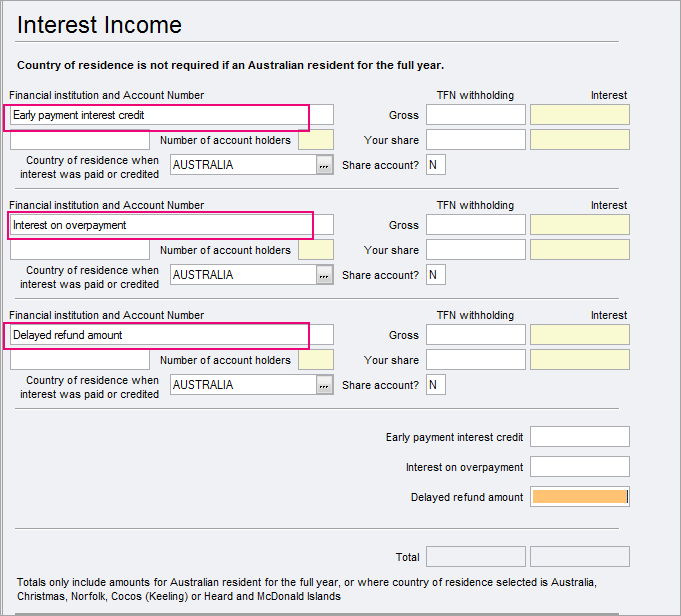681x616 pixels.
Task: Open country lookup for Interest on overpayment section
Action: coord(324,275)
